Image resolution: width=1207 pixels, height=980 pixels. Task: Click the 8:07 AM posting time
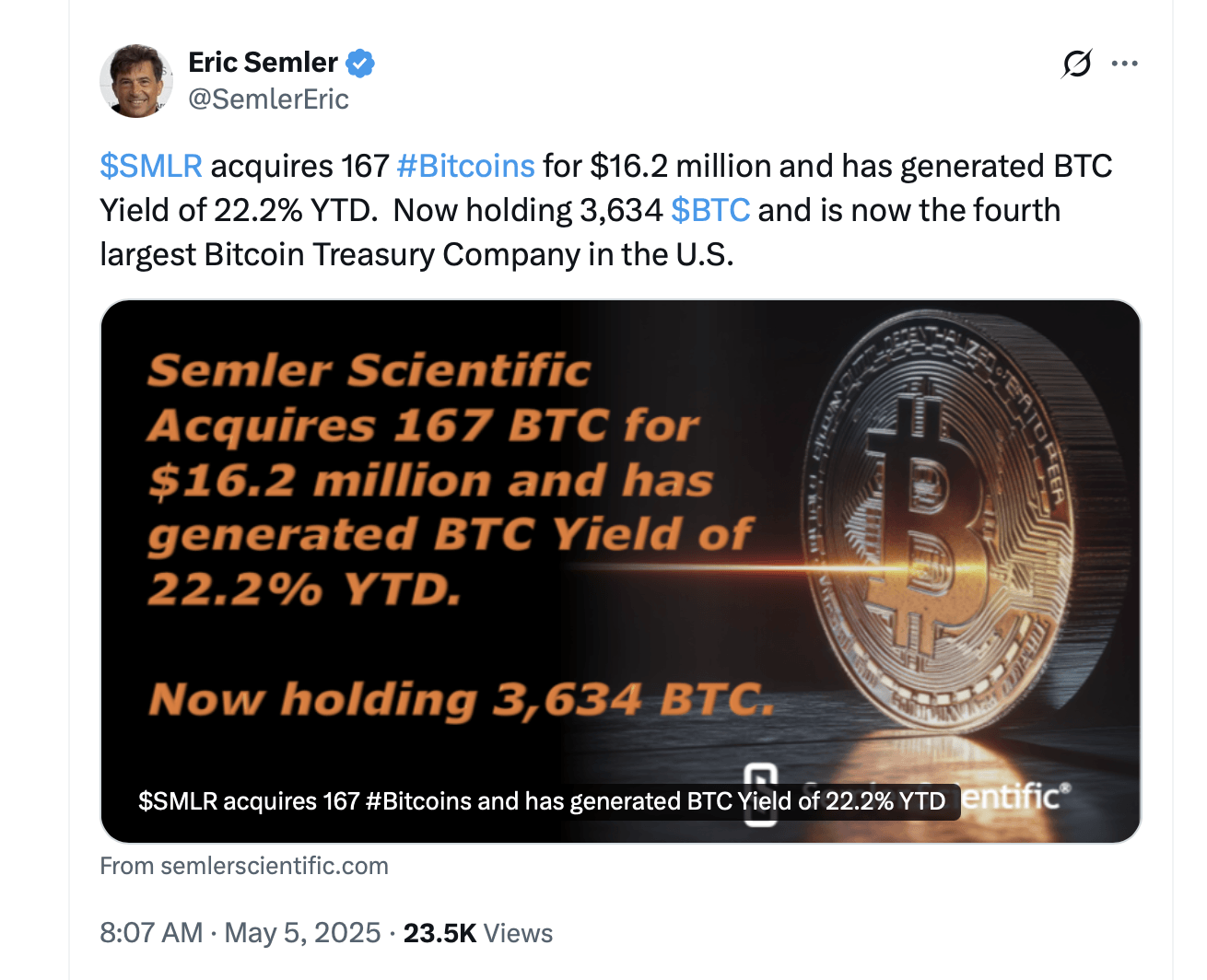tap(151, 932)
